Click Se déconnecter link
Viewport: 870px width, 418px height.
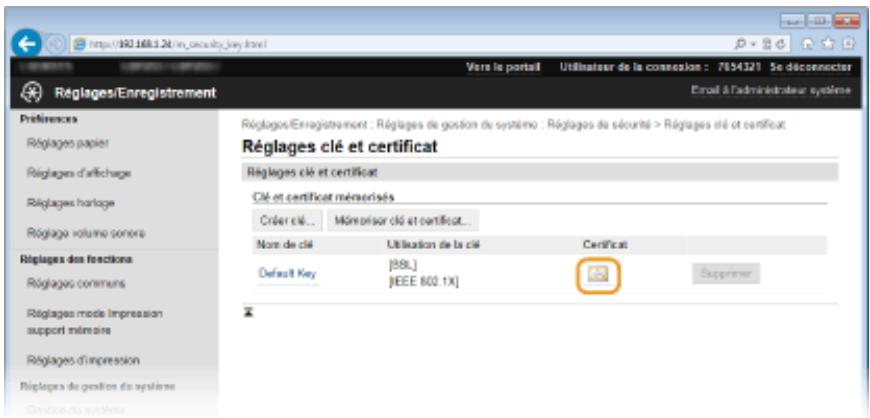[x=810, y=67]
